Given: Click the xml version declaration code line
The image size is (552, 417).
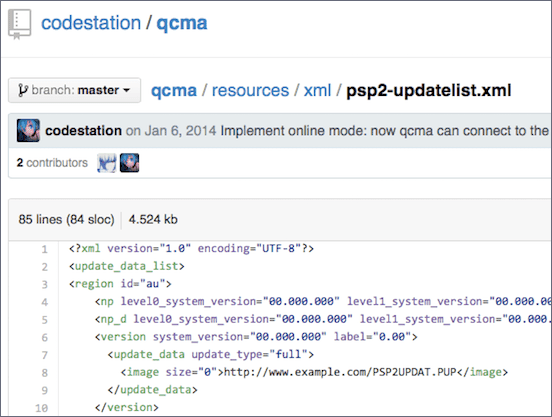Looking at the screenshot, I should (191, 248).
